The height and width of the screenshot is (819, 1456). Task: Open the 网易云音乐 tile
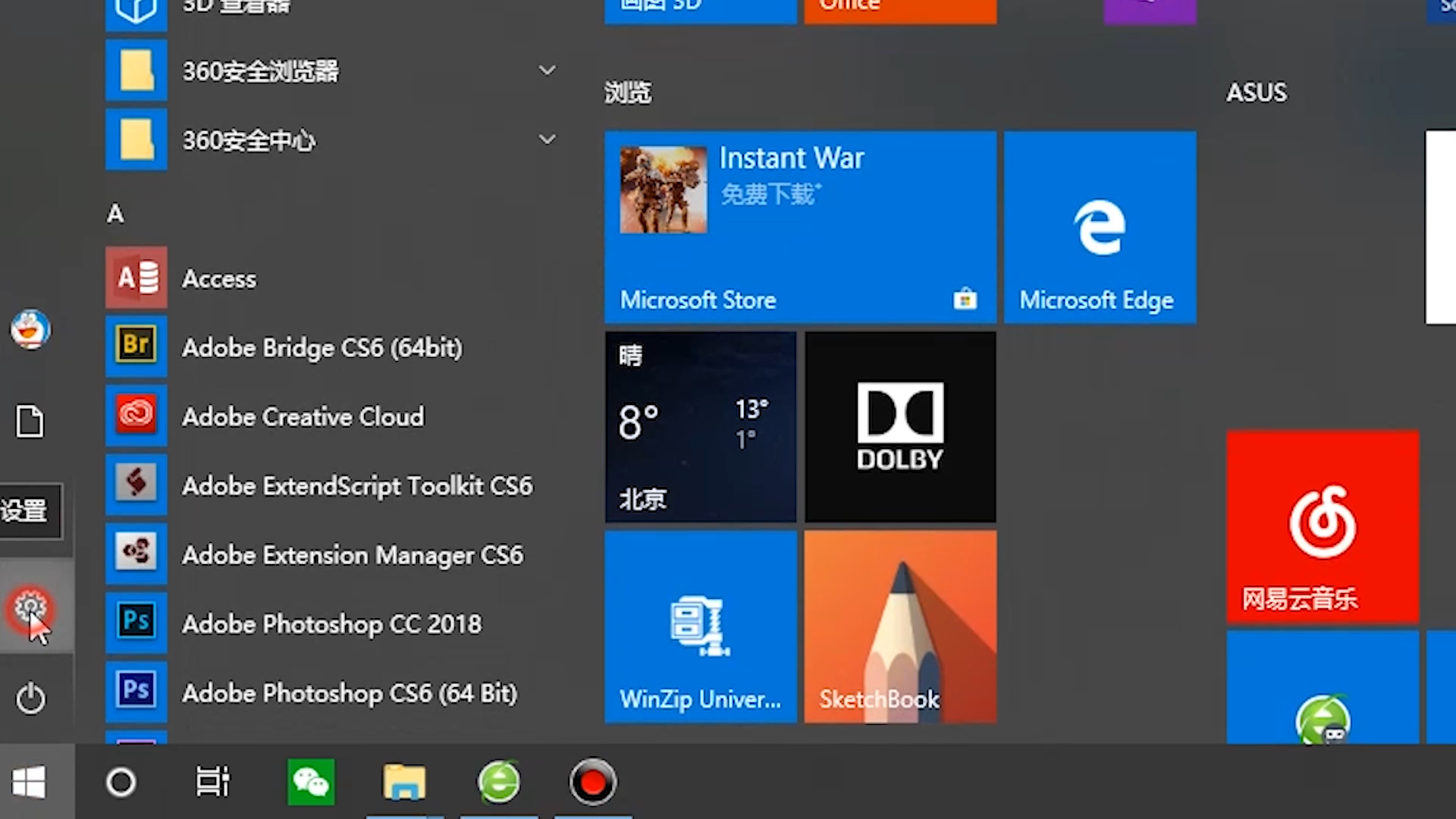click(x=1323, y=527)
